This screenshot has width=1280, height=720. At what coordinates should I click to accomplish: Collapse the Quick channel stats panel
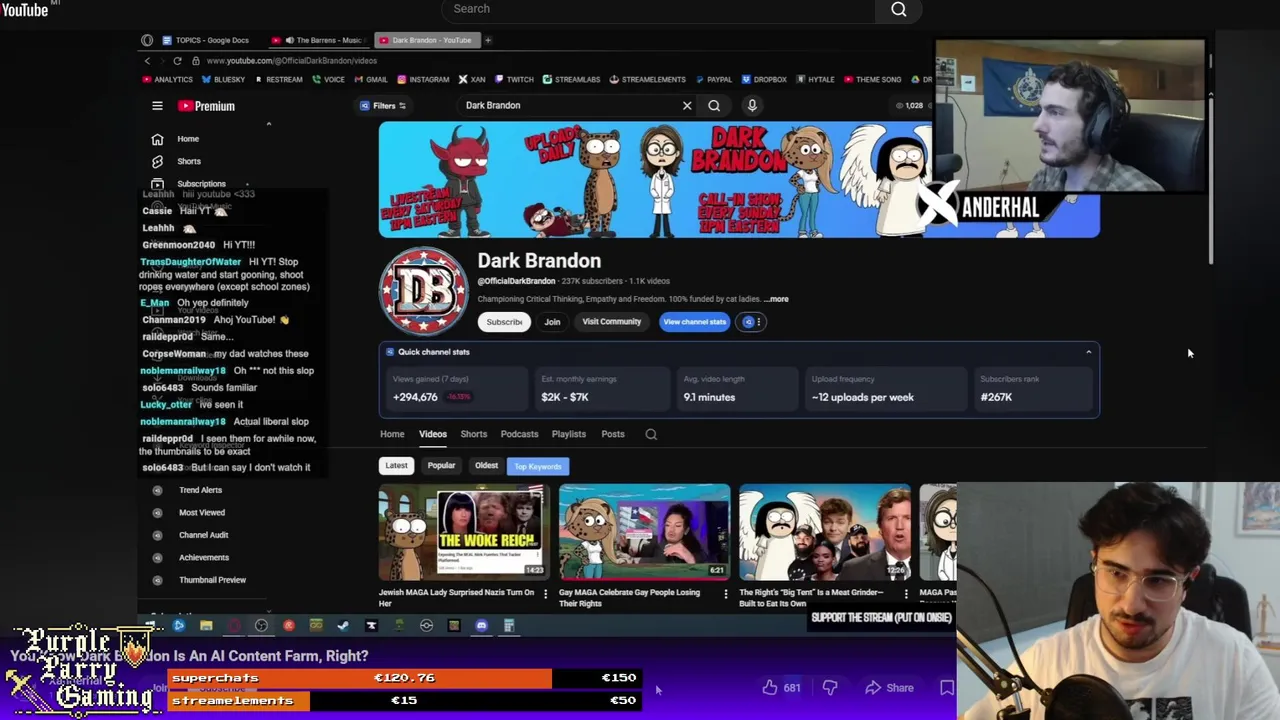[x=1088, y=352]
